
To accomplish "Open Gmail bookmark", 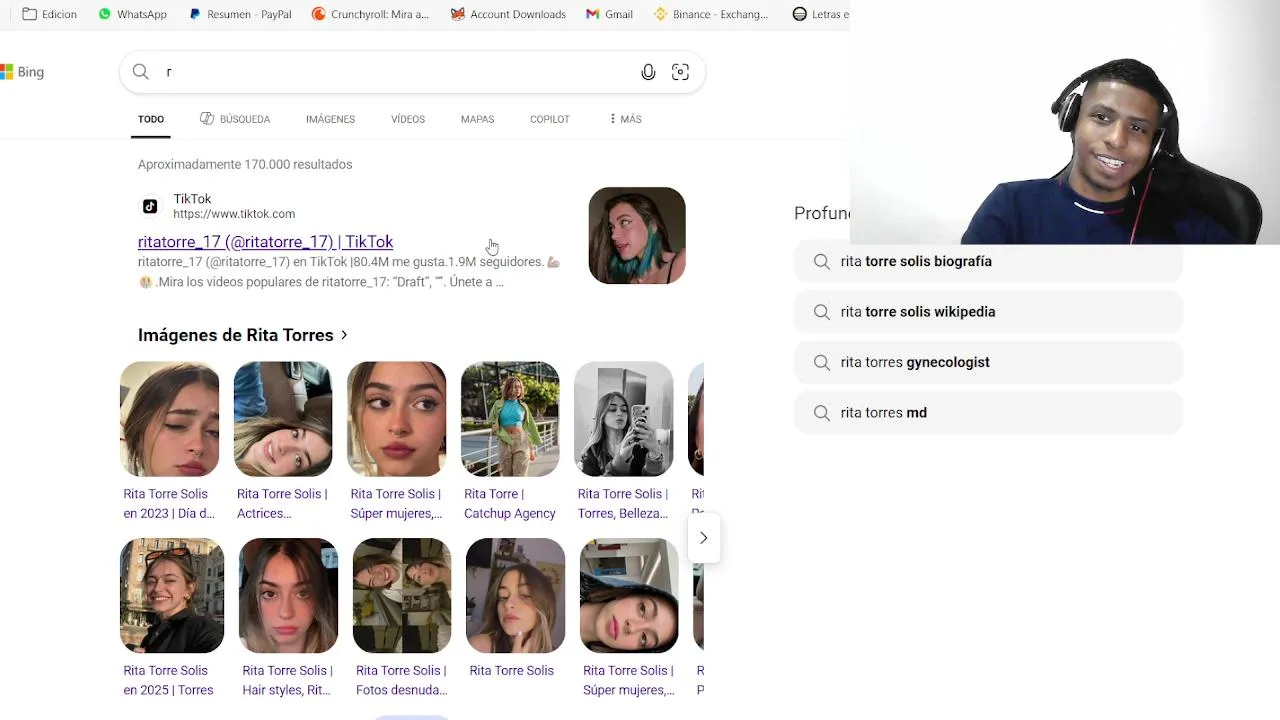I will (609, 14).
